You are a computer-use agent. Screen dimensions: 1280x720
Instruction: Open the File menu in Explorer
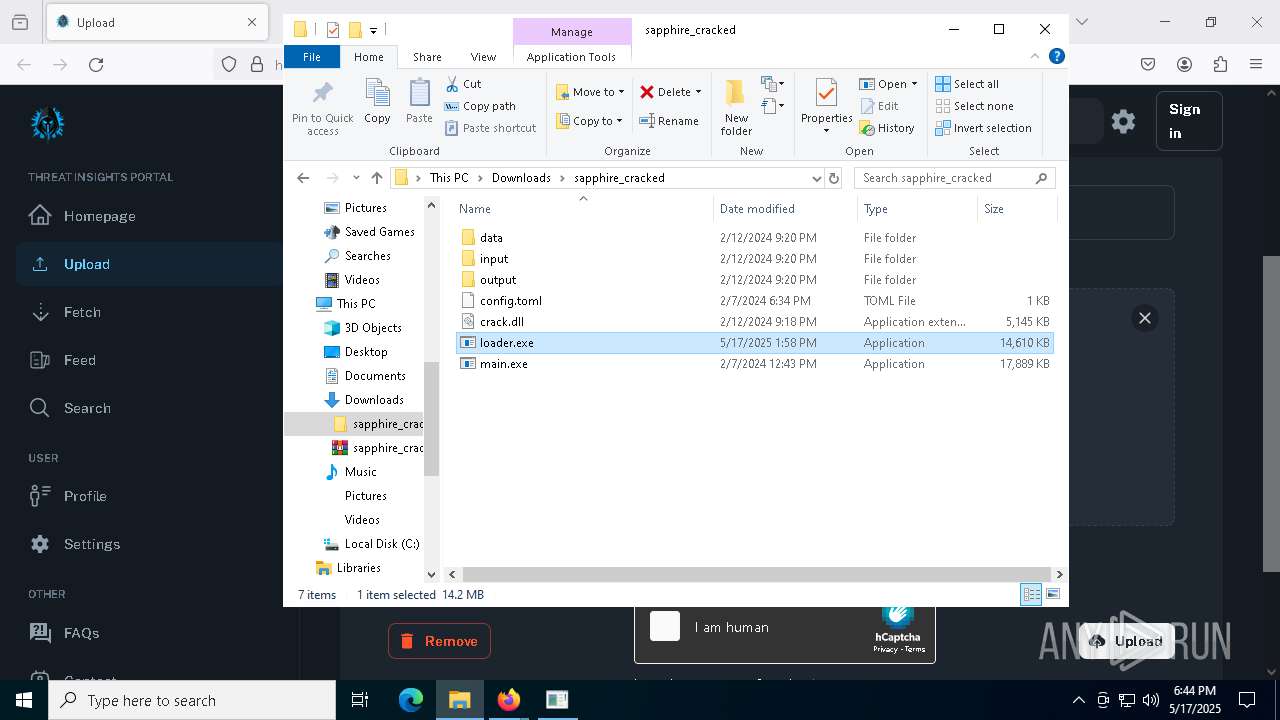pos(312,57)
